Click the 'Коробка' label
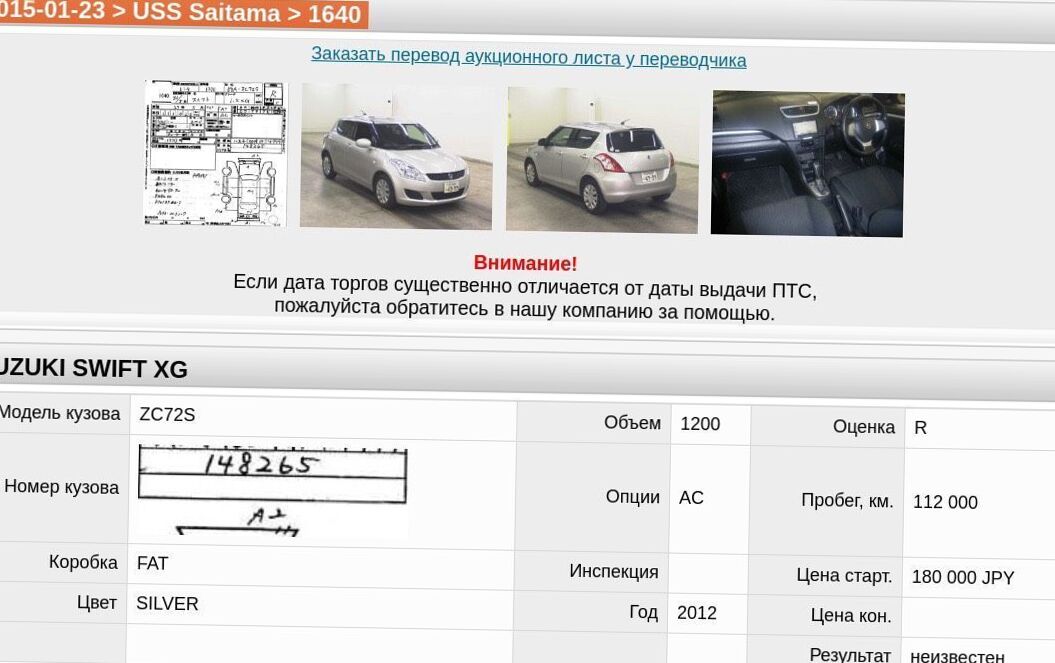This screenshot has height=663, width=1055. pyautogui.click(x=83, y=561)
